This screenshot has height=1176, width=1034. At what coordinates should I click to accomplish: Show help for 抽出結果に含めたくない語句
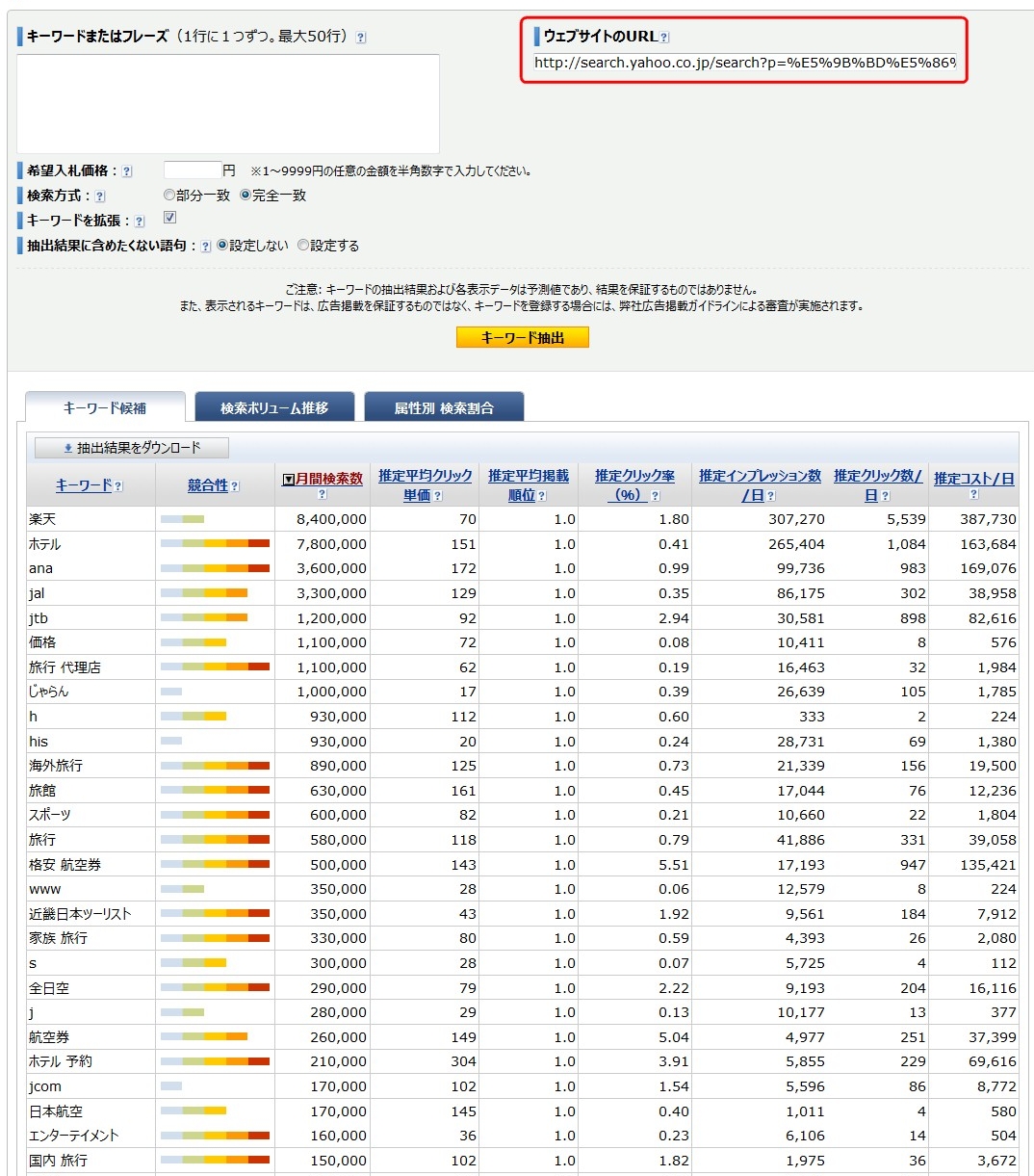(x=205, y=247)
